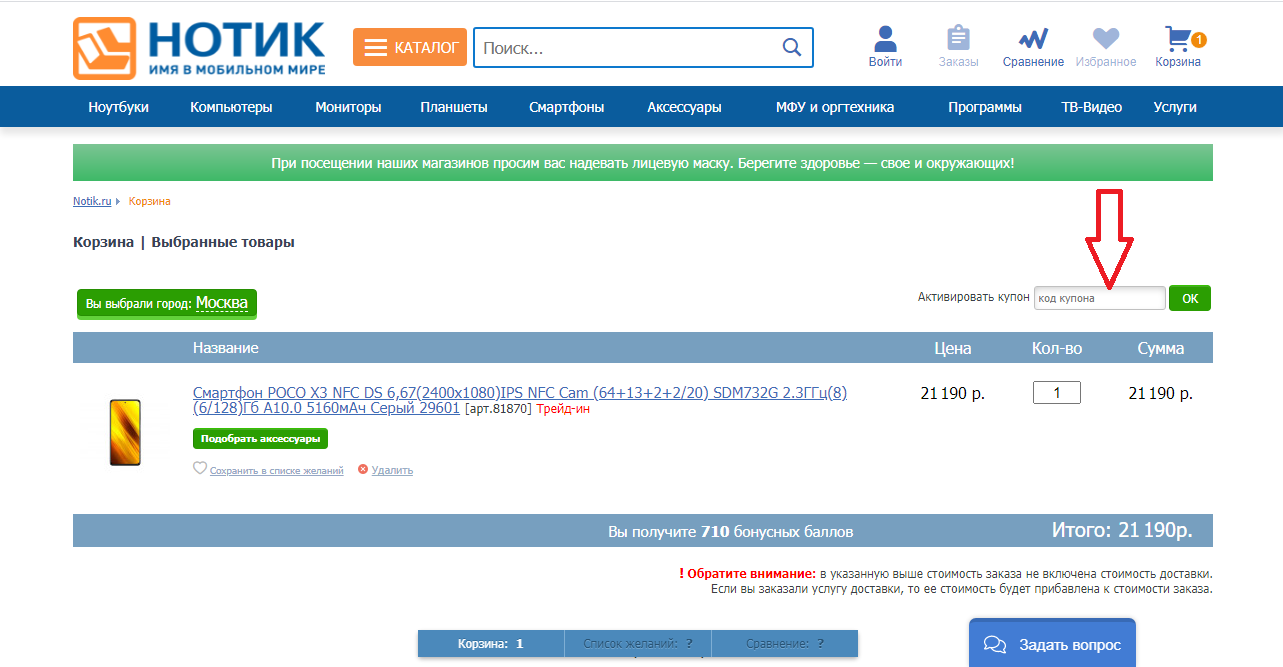1283x667 pixels.
Task: Click the Итого: 21 190р. total
Action: tap(1122, 530)
